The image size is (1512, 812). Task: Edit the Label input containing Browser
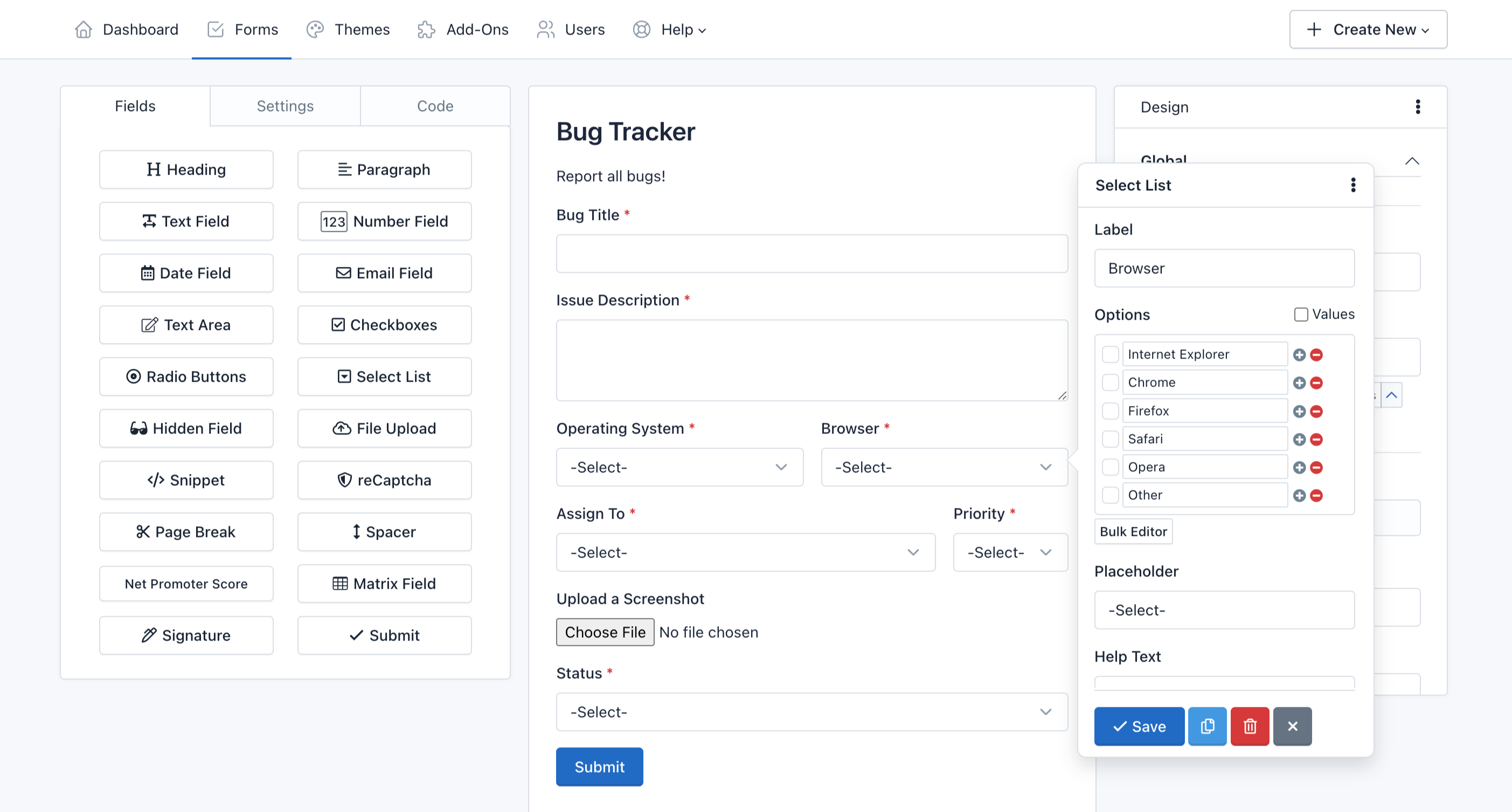point(1224,269)
